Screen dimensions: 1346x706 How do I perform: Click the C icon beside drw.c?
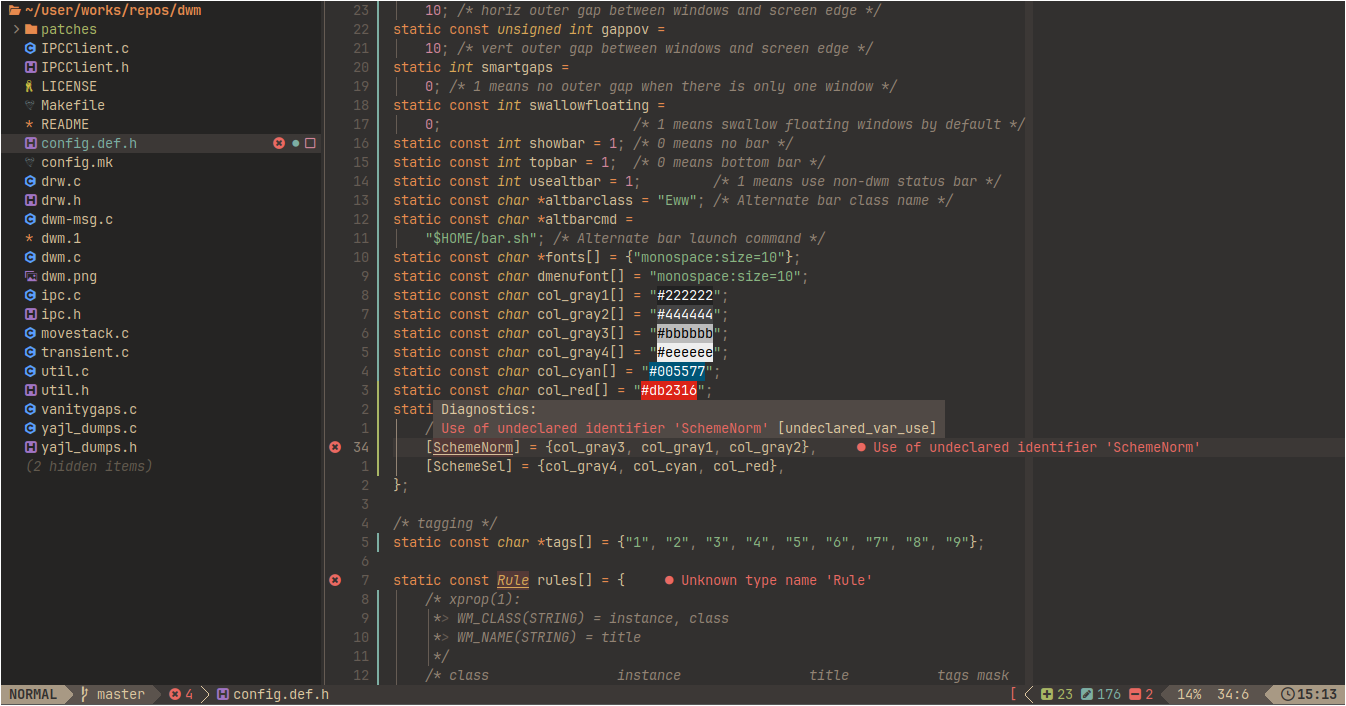click(31, 181)
